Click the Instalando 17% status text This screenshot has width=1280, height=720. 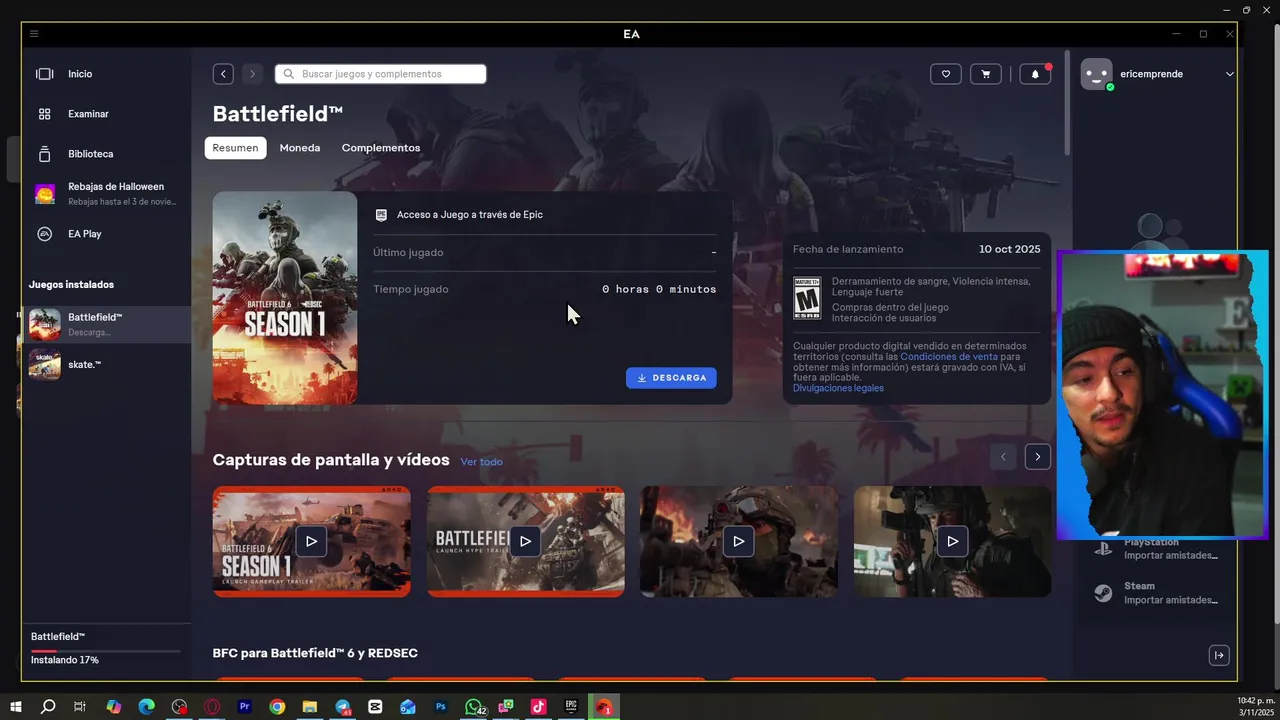(x=65, y=661)
